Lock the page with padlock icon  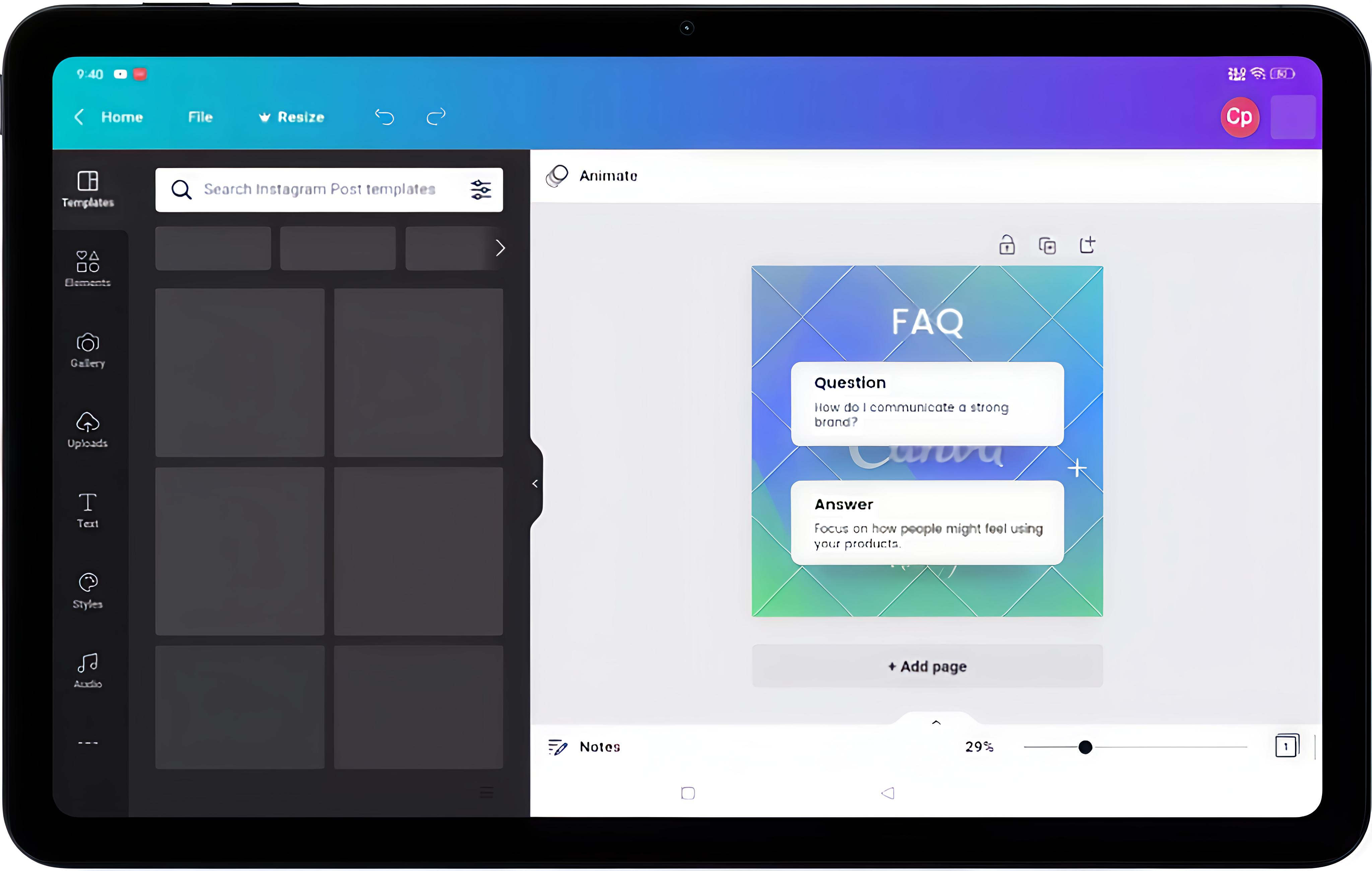click(1007, 245)
